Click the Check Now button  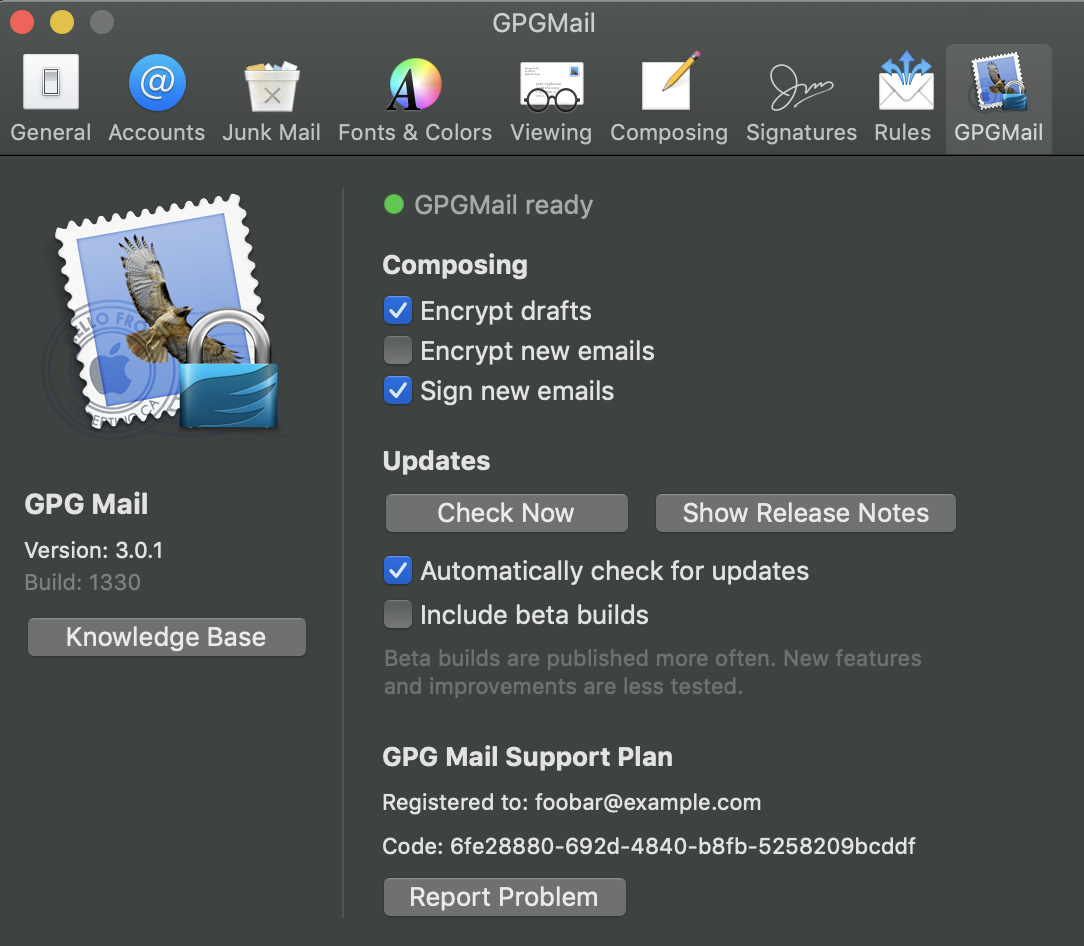click(506, 513)
